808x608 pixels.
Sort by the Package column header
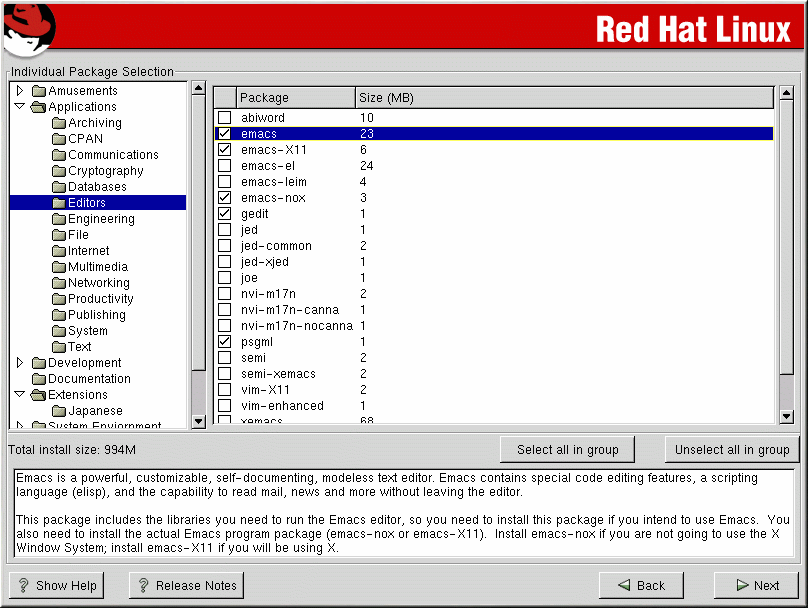coord(296,98)
